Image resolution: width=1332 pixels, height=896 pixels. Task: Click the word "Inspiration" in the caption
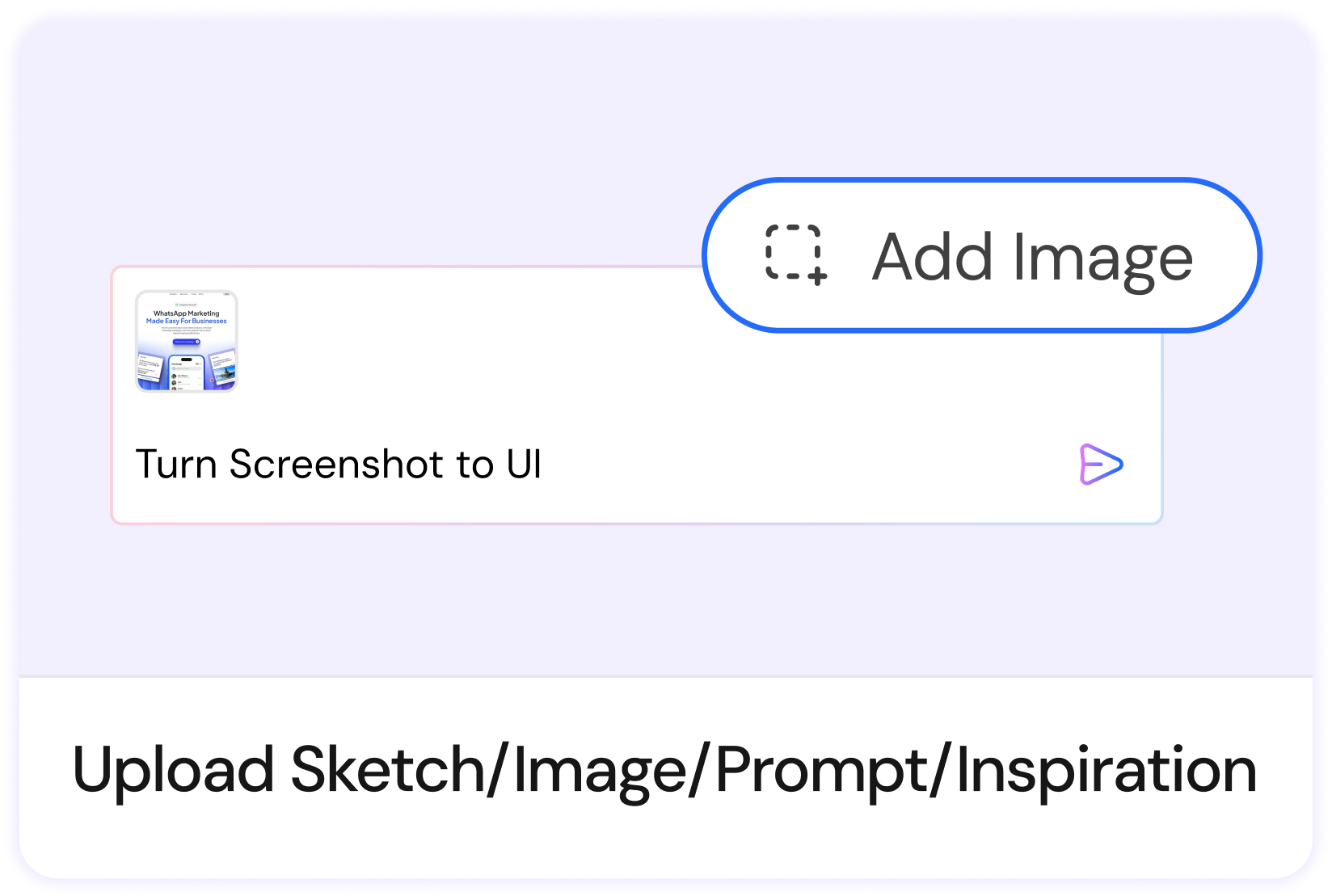(x=1106, y=770)
